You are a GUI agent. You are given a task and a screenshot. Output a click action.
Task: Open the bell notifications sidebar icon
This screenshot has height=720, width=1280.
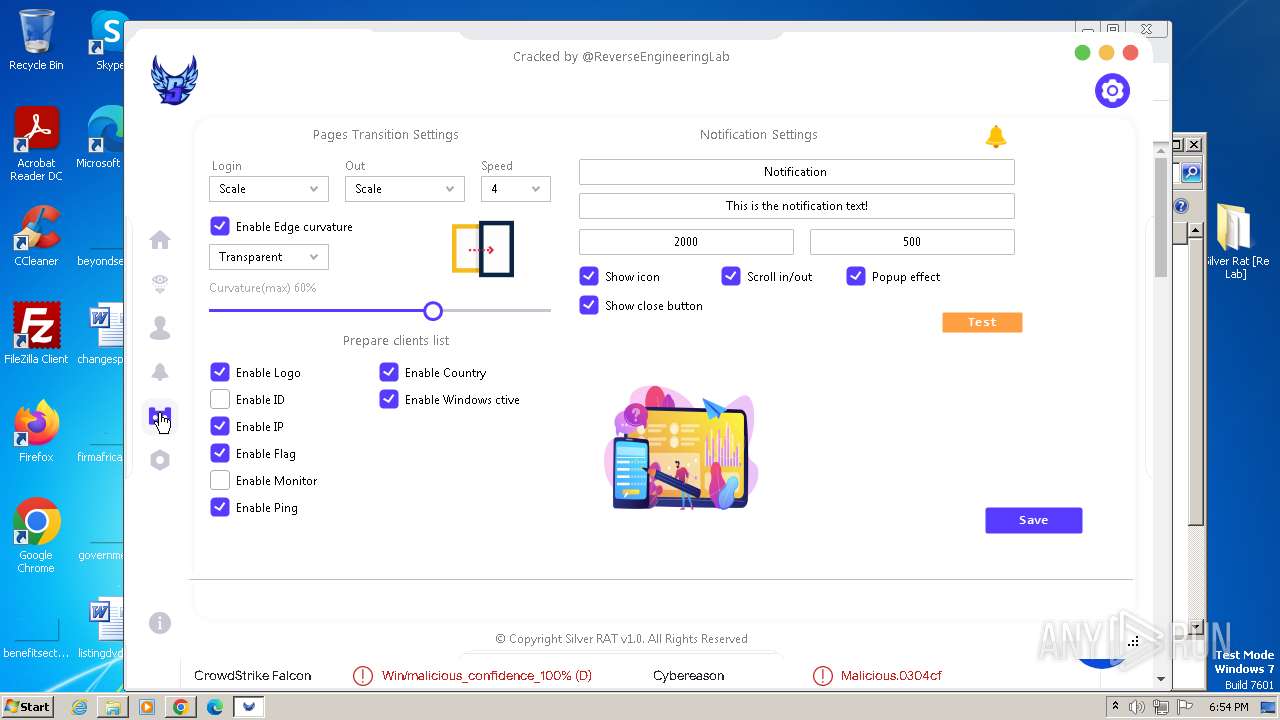click(160, 372)
